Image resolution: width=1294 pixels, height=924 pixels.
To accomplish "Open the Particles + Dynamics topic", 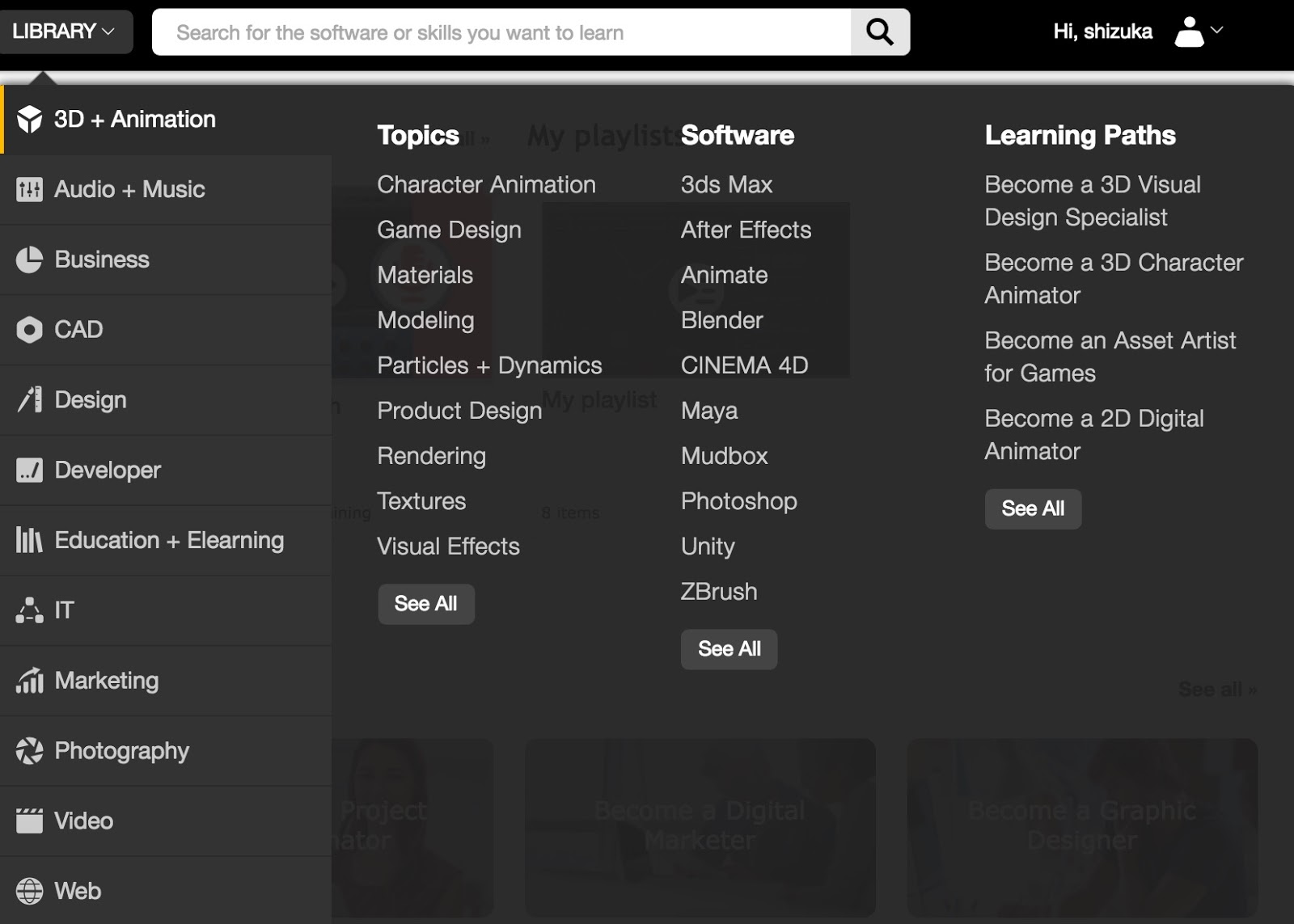I will (489, 365).
